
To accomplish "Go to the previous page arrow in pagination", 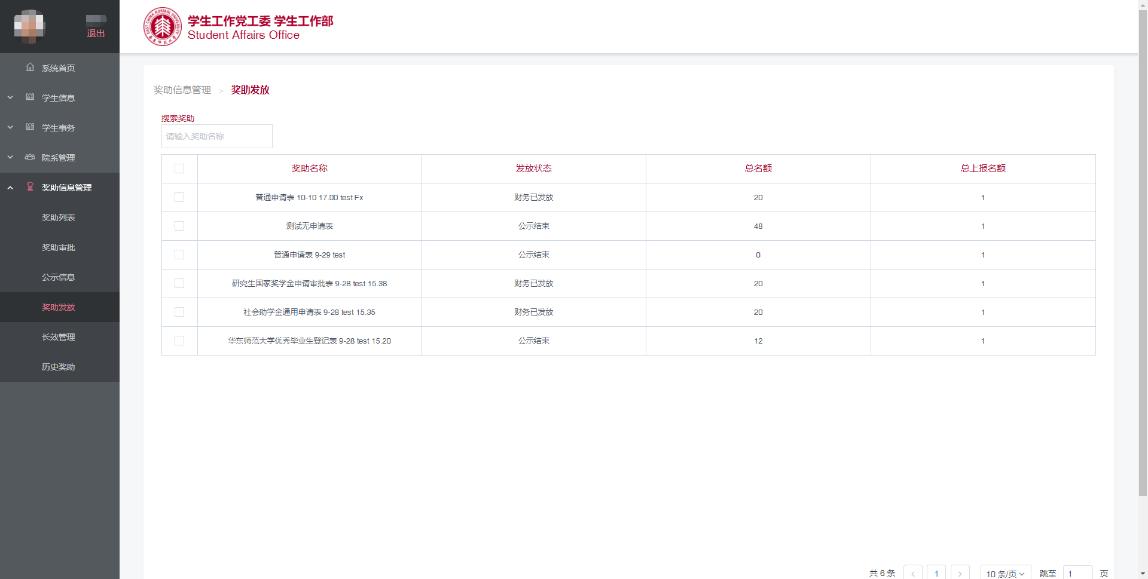I will coord(913,574).
